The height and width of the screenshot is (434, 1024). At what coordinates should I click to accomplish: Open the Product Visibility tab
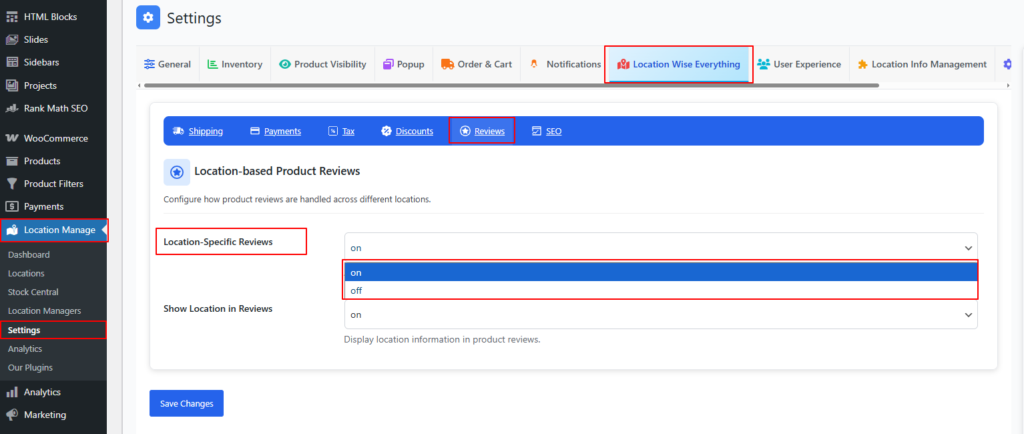[x=322, y=64]
